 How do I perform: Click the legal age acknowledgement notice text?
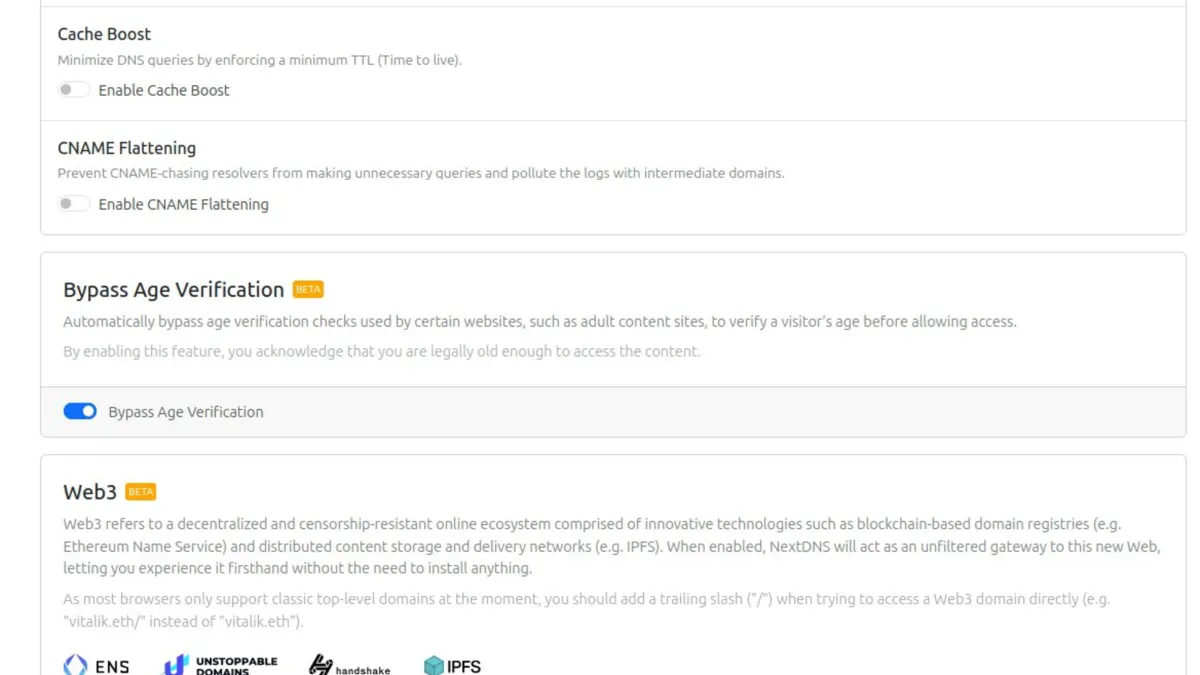(x=381, y=351)
